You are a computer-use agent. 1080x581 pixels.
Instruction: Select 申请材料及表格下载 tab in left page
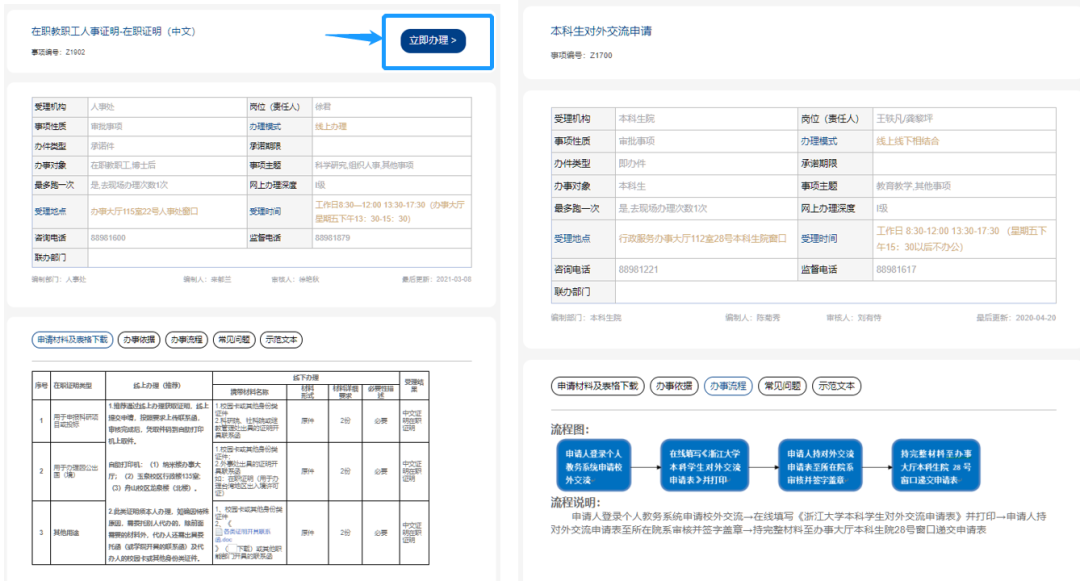coord(71,340)
